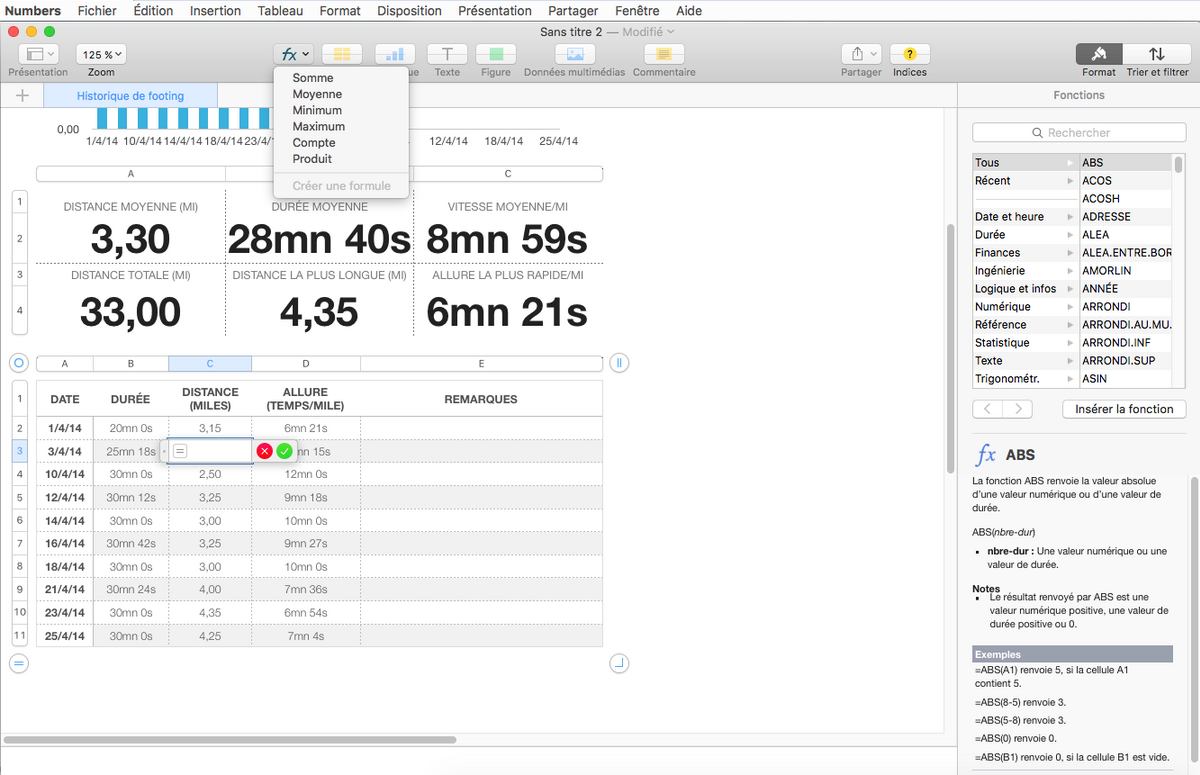Toggle the Trier et filtrer panel

tap(1157, 54)
